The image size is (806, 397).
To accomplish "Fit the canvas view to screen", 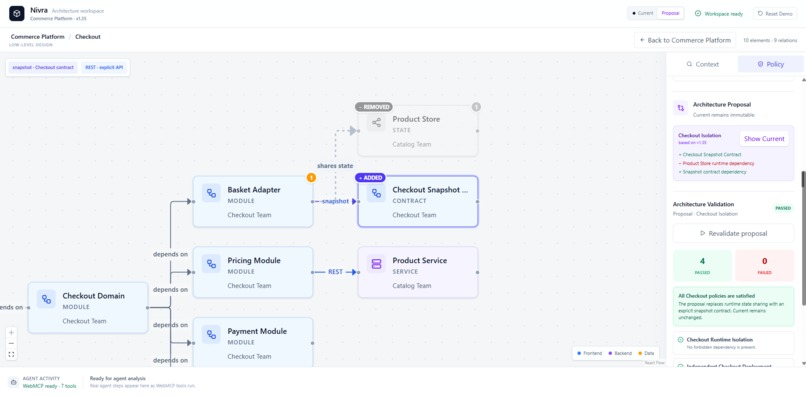I will (x=11, y=354).
